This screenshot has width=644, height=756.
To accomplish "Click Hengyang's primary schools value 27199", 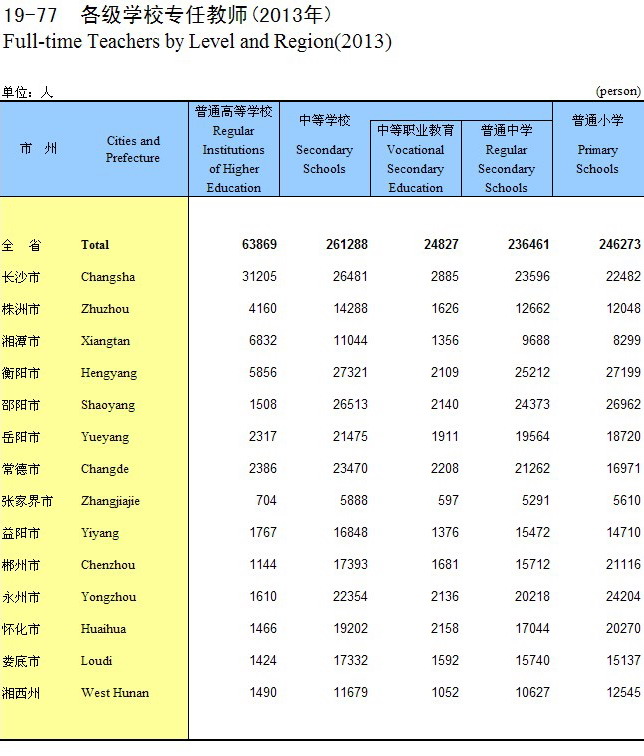I will tap(623, 372).
